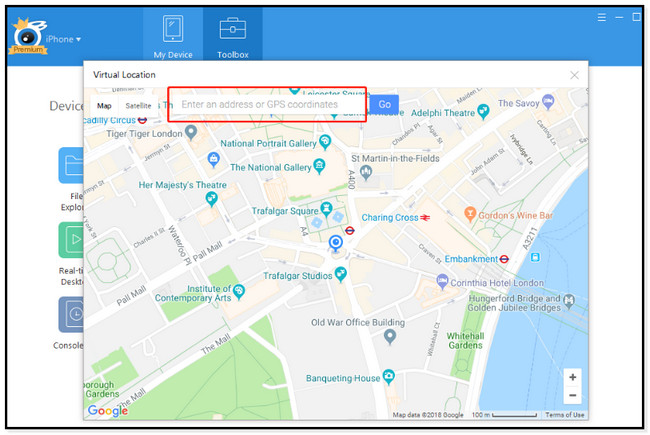Click the Embankment underground icon
The width and height of the screenshot is (650, 435).
click(504, 259)
